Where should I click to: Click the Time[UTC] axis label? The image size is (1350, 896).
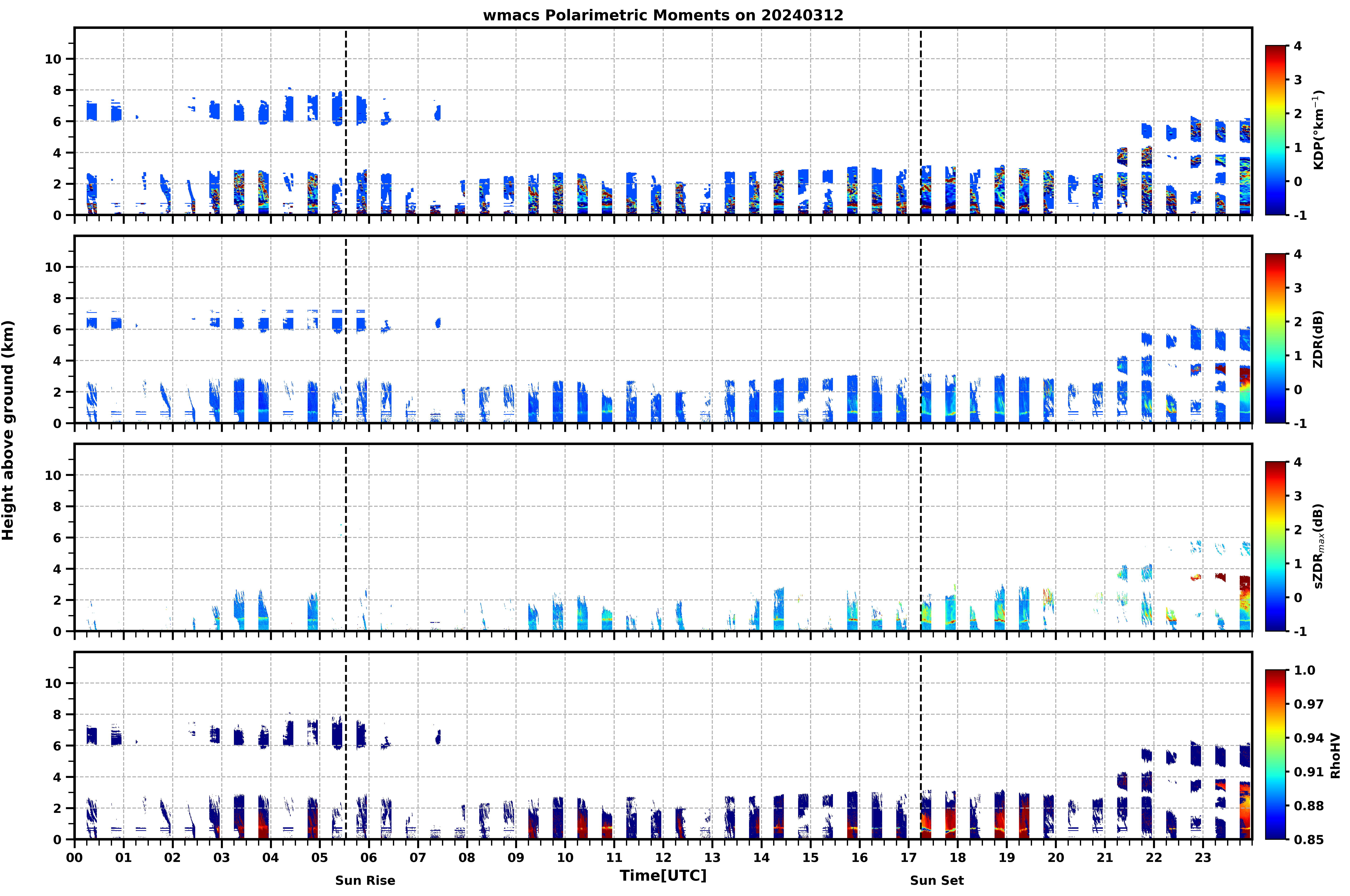(x=663, y=875)
